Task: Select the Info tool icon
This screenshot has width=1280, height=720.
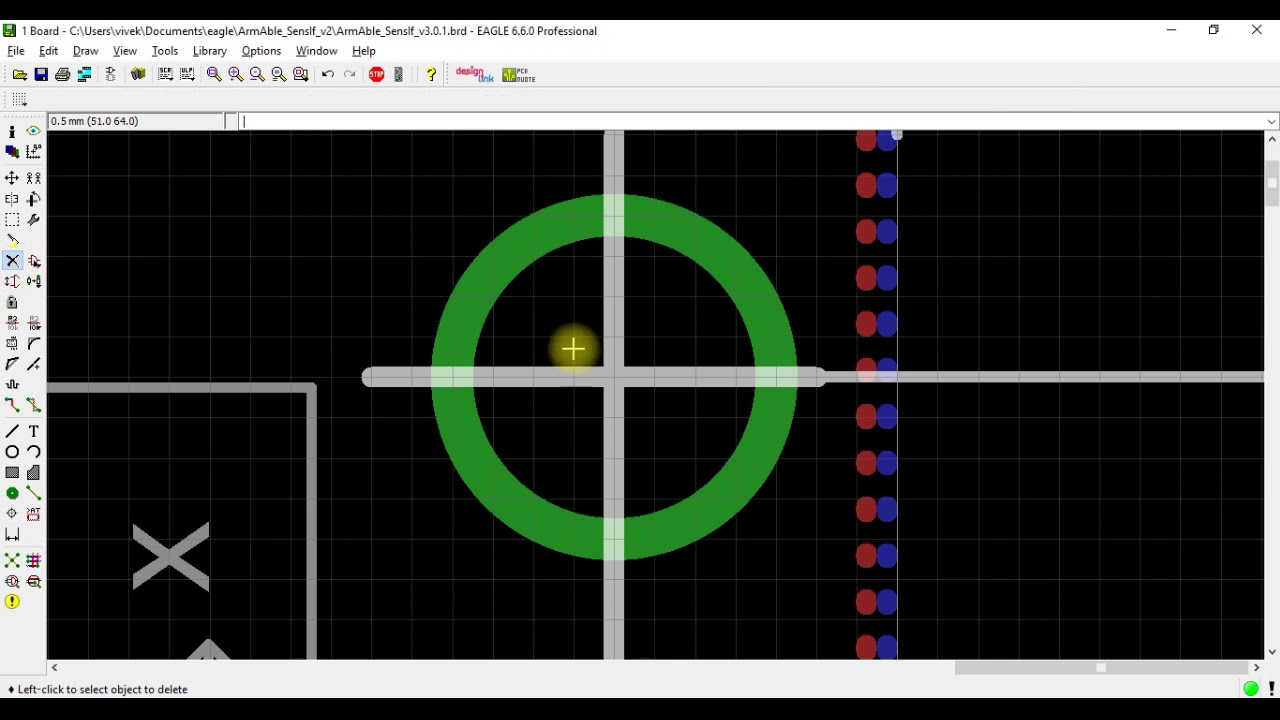Action: pos(12,132)
